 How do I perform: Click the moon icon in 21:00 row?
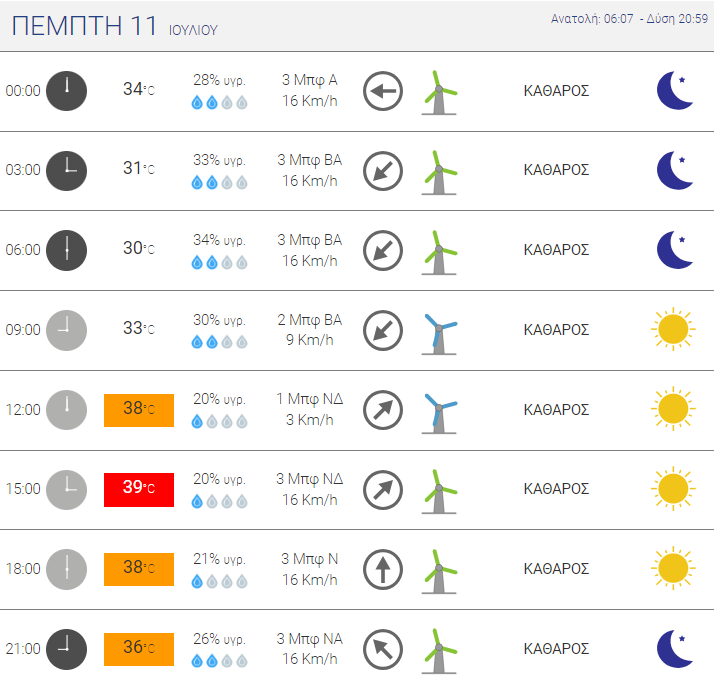pos(675,649)
